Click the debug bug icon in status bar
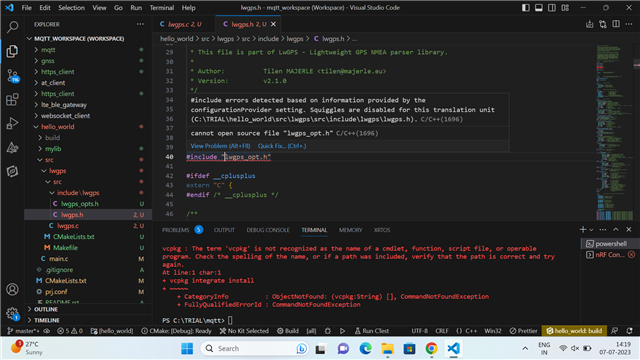The height and width of the screenshot is (360, 640). [x=328, y=331]
